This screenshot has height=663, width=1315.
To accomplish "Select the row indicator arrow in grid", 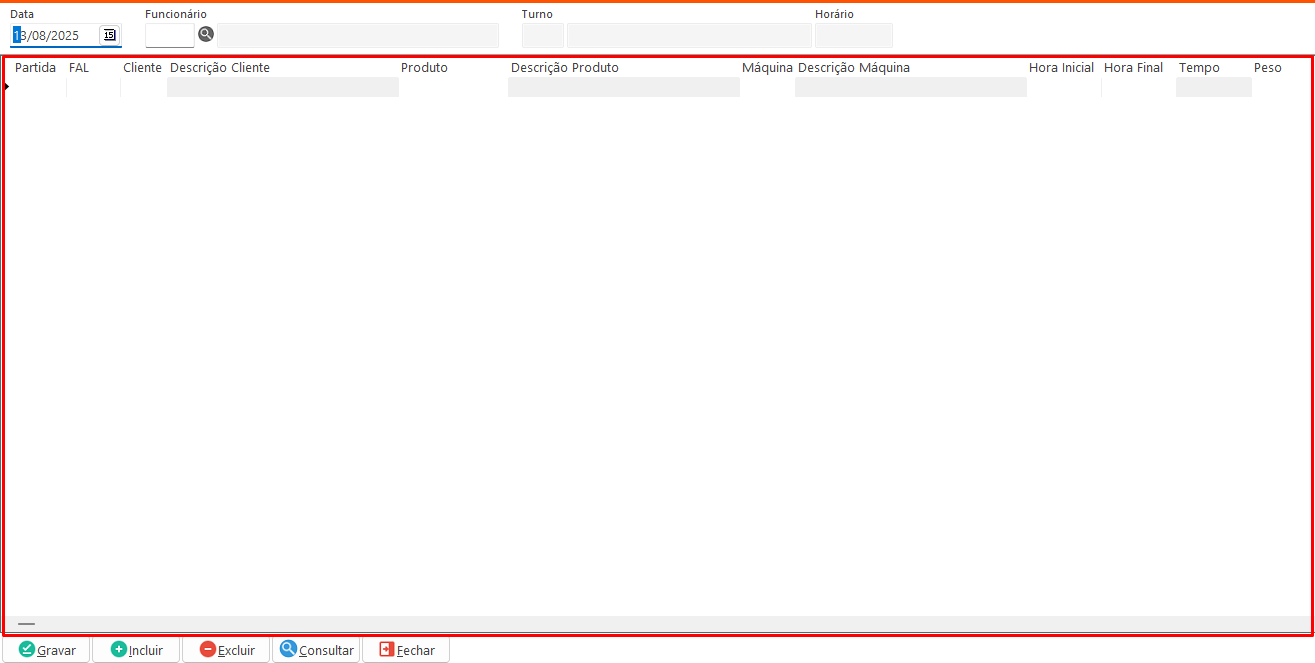I will pyautogui.click(x=7, y=87).
